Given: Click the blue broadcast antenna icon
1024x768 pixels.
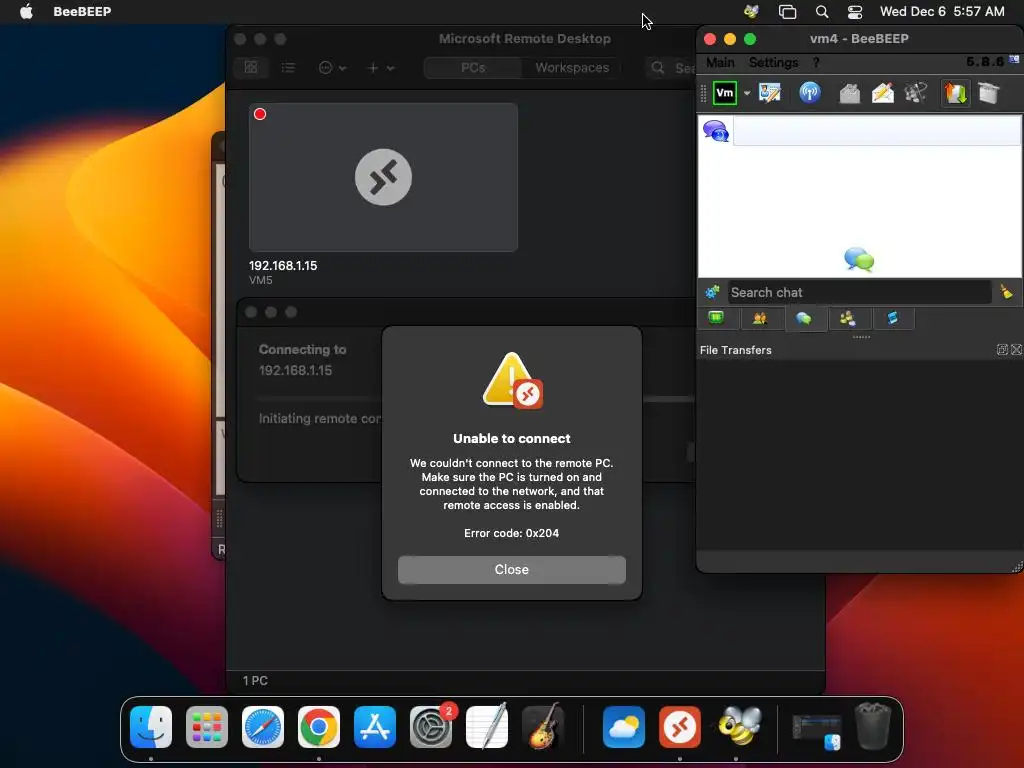Looking at the screenshot, I should point(810,93).
